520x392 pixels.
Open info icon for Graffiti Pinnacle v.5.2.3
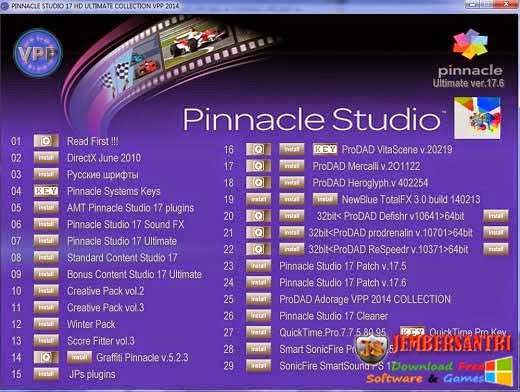click(46, 357)
